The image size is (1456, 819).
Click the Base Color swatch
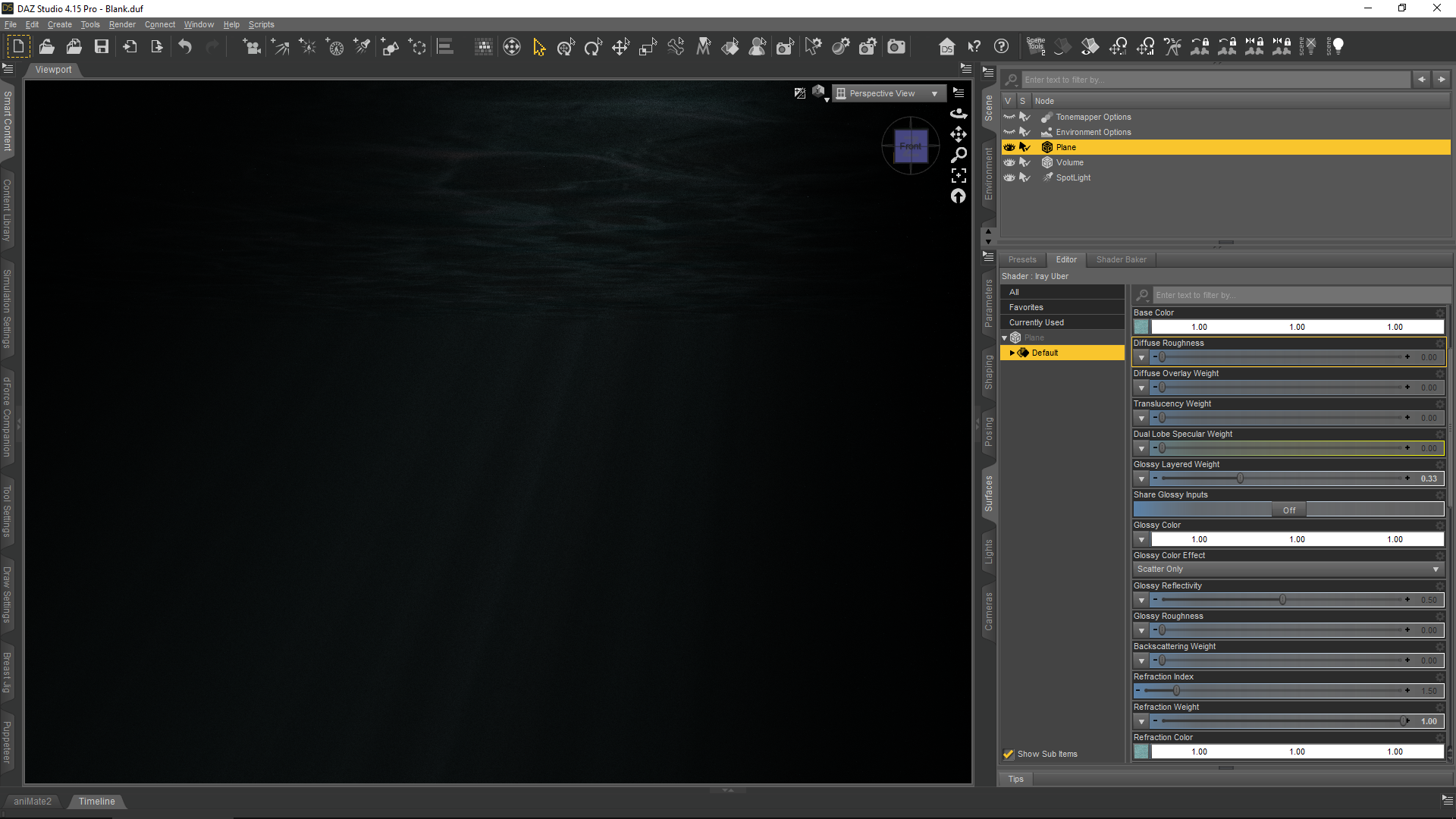(1141, 327)
